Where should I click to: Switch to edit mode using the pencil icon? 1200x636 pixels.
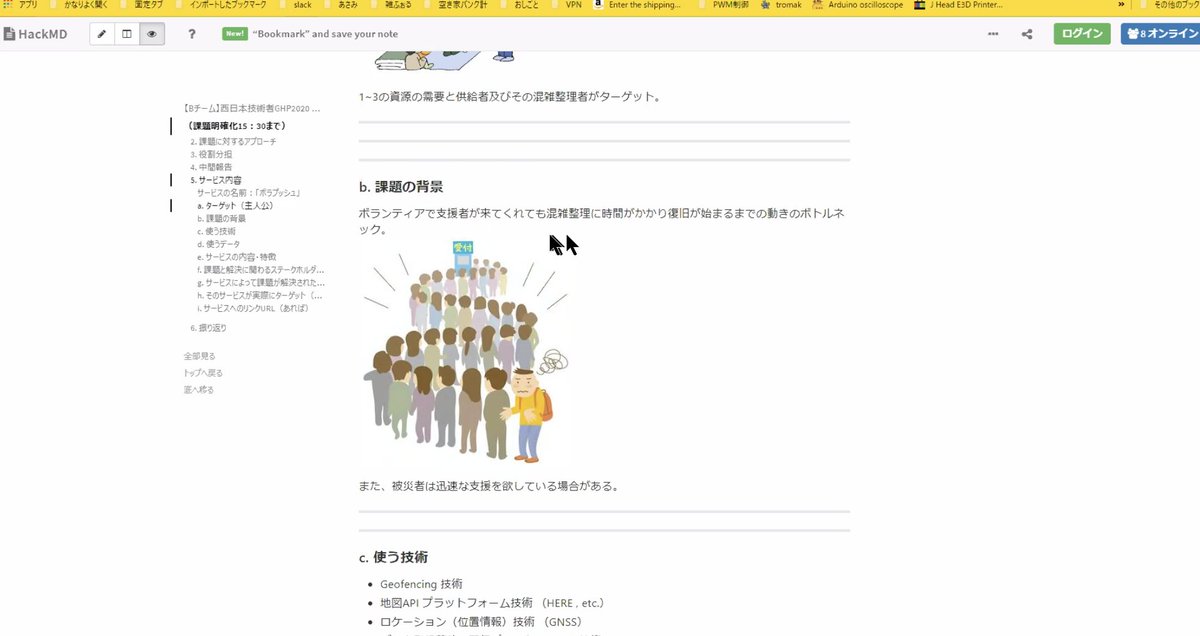point(101,33)
